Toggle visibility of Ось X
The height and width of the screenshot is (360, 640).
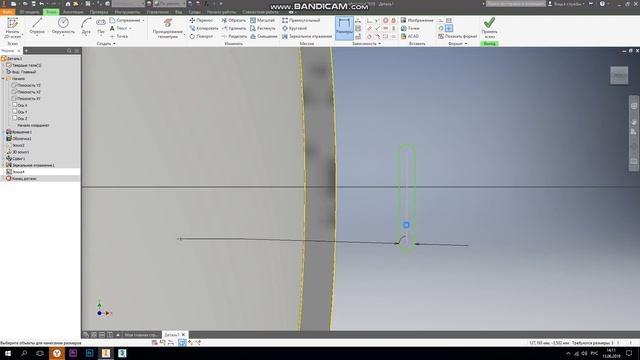click(x=20, y=105)
